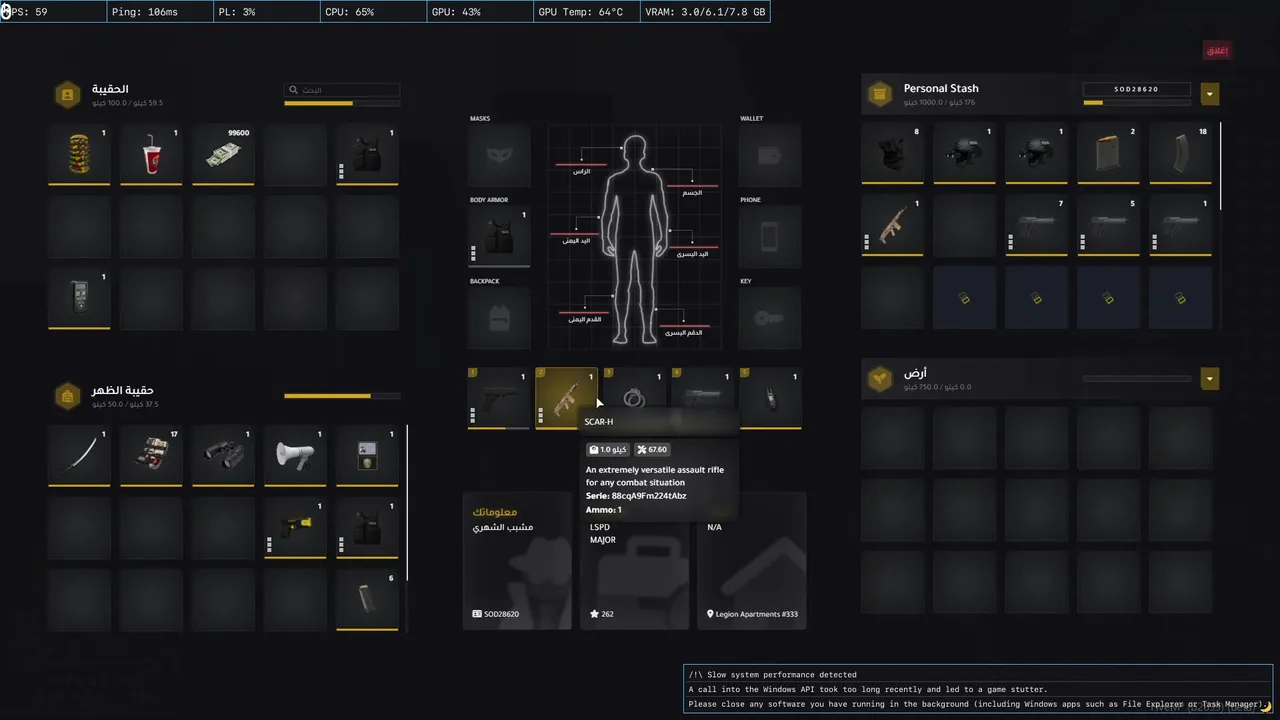Click the left hand (اليد اليسرى) label

[692, 254]
